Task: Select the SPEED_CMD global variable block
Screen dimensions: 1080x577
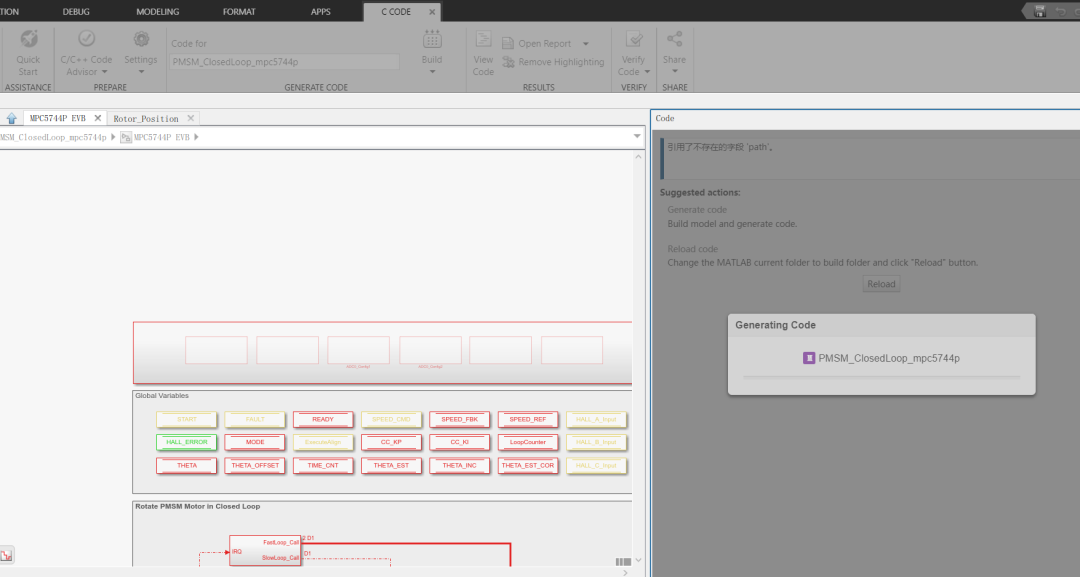Action: (391, 419)
